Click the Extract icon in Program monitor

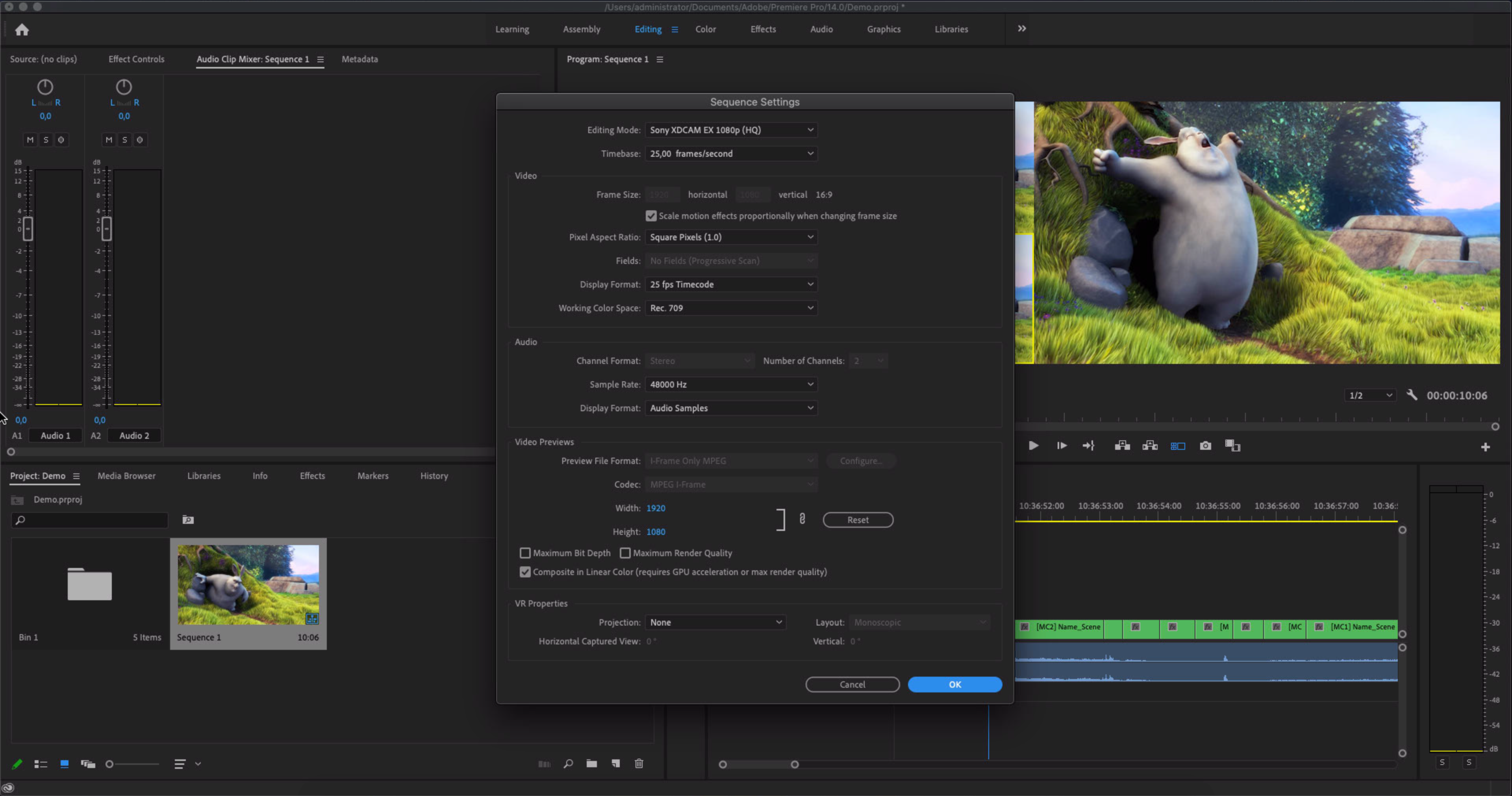click(1150, 445)
